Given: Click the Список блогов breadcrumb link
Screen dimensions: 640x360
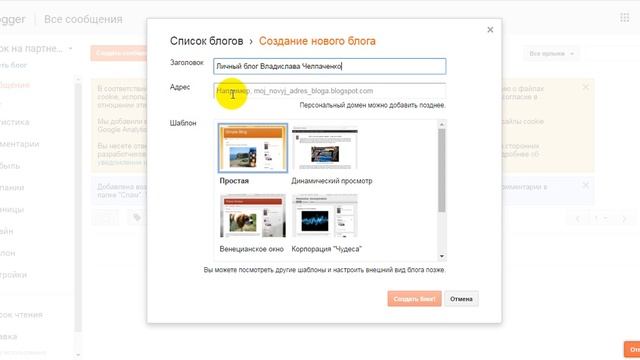Looking at the screenshot, I should (207, 41).
